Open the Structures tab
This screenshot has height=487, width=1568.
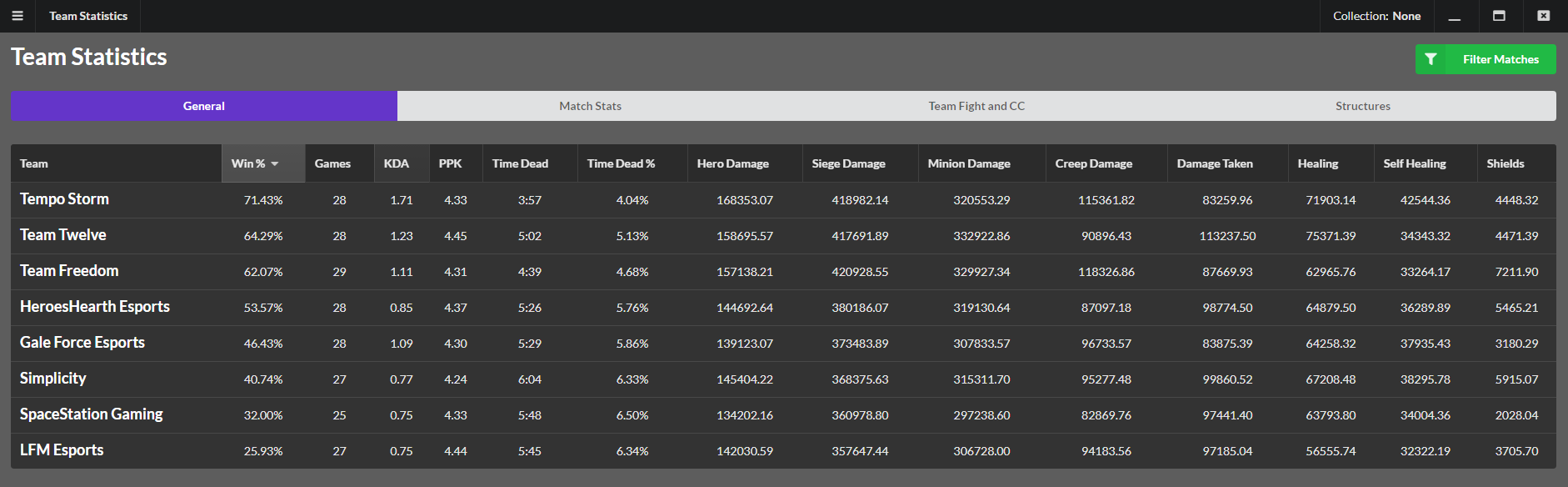click(x=1363, y=106)
